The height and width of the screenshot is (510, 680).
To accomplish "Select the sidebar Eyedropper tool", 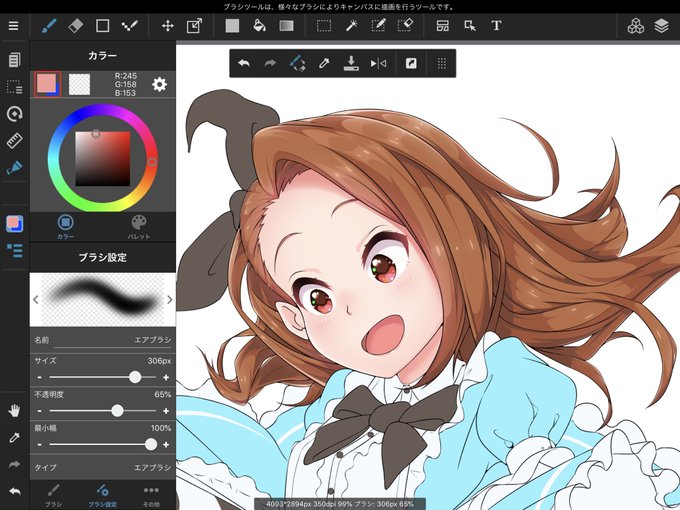I will (x=14, y=438).
